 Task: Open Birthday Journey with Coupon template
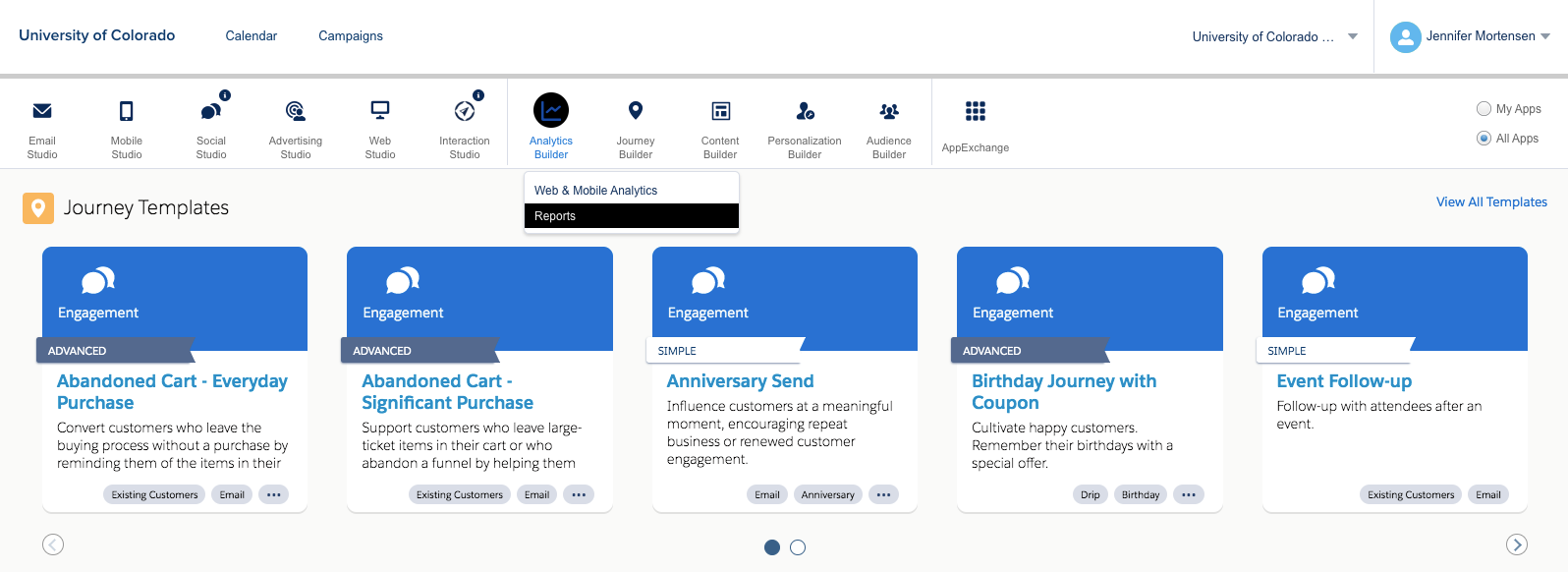1064,391
